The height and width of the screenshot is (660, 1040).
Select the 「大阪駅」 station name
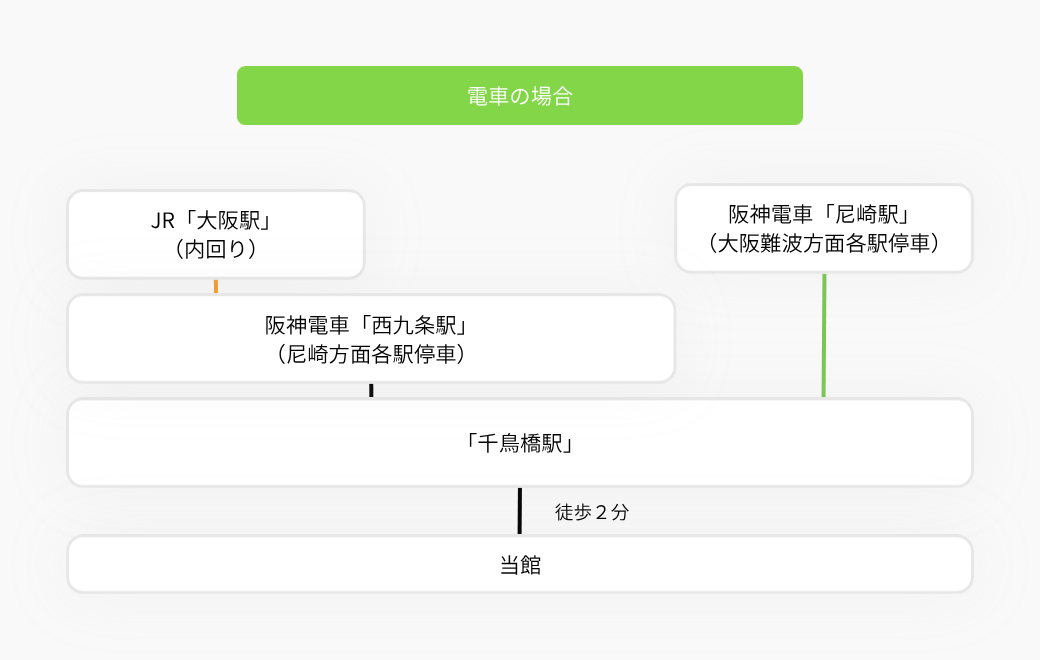(x=228, y=220)
